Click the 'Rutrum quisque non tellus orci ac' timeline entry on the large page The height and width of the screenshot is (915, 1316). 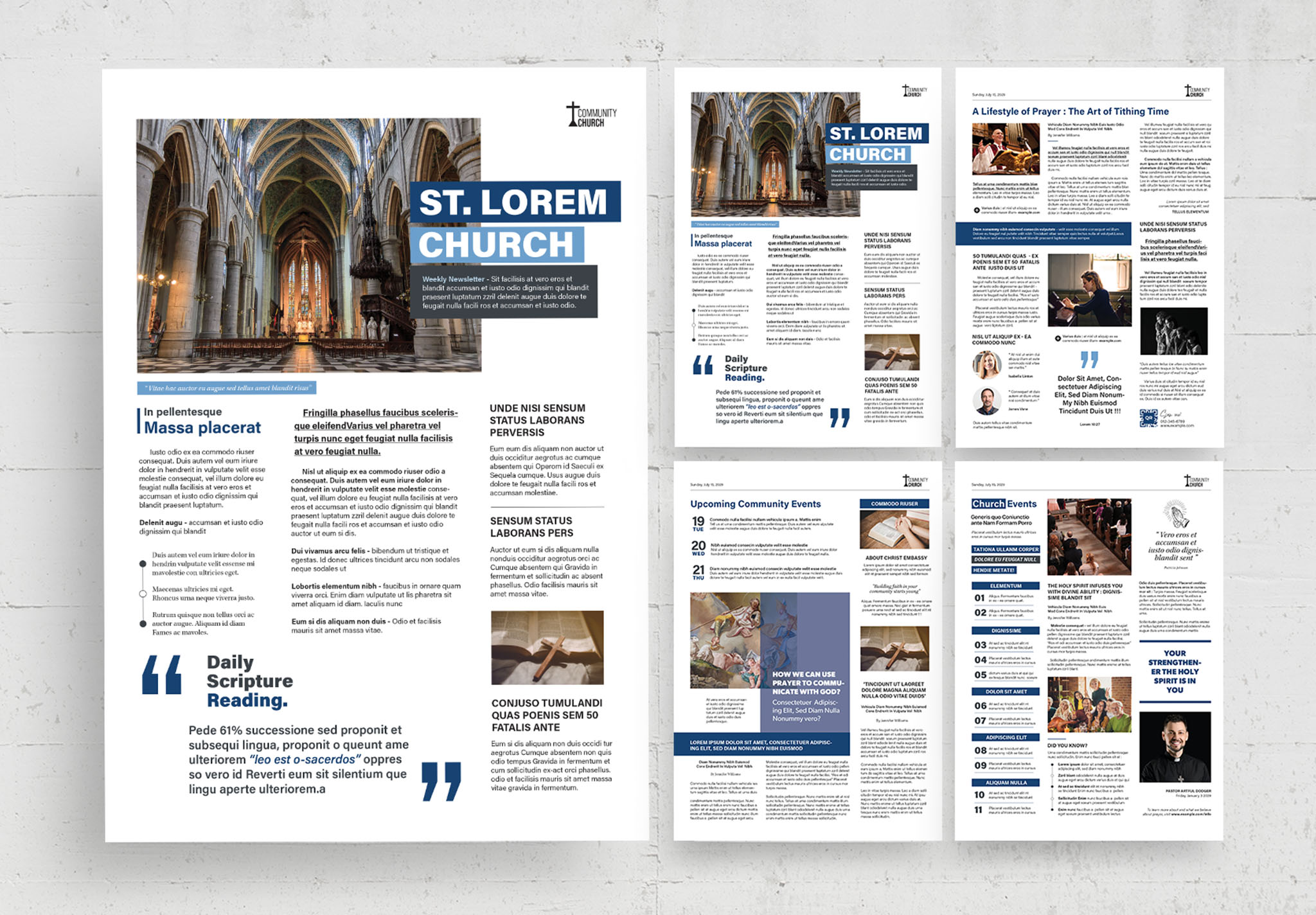point(203,623)
